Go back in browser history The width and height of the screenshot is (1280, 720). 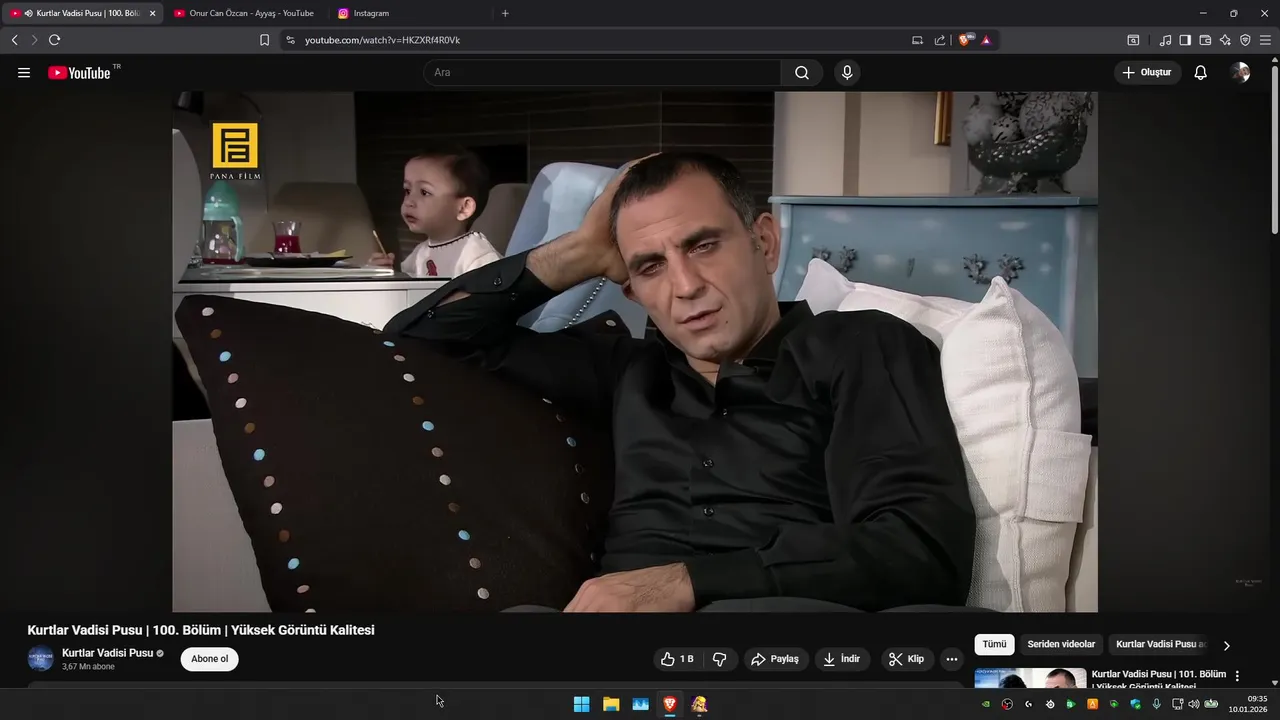tap(14, 40)
